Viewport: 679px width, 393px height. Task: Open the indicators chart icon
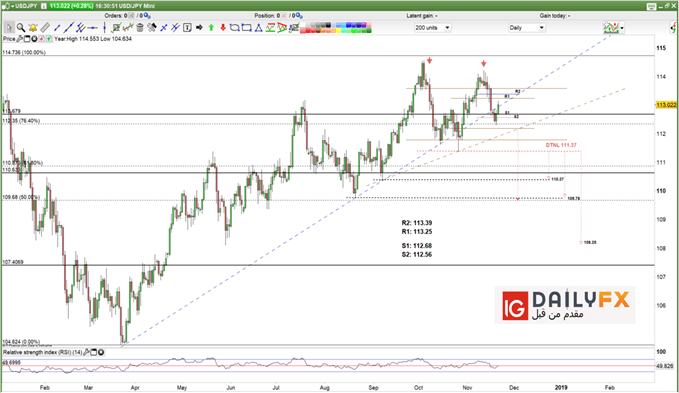[611, 28]
